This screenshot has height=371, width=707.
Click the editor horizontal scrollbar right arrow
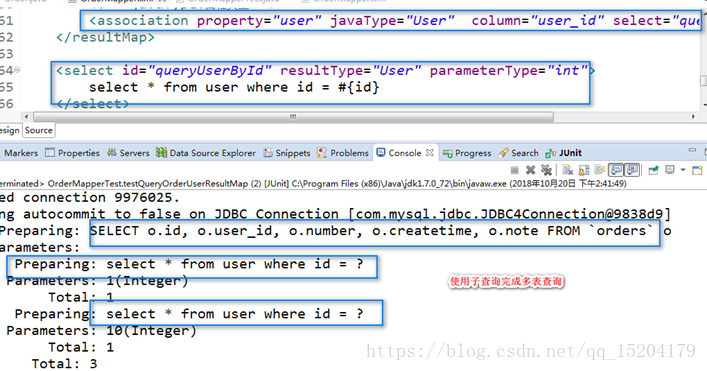[x=693, y=117]
